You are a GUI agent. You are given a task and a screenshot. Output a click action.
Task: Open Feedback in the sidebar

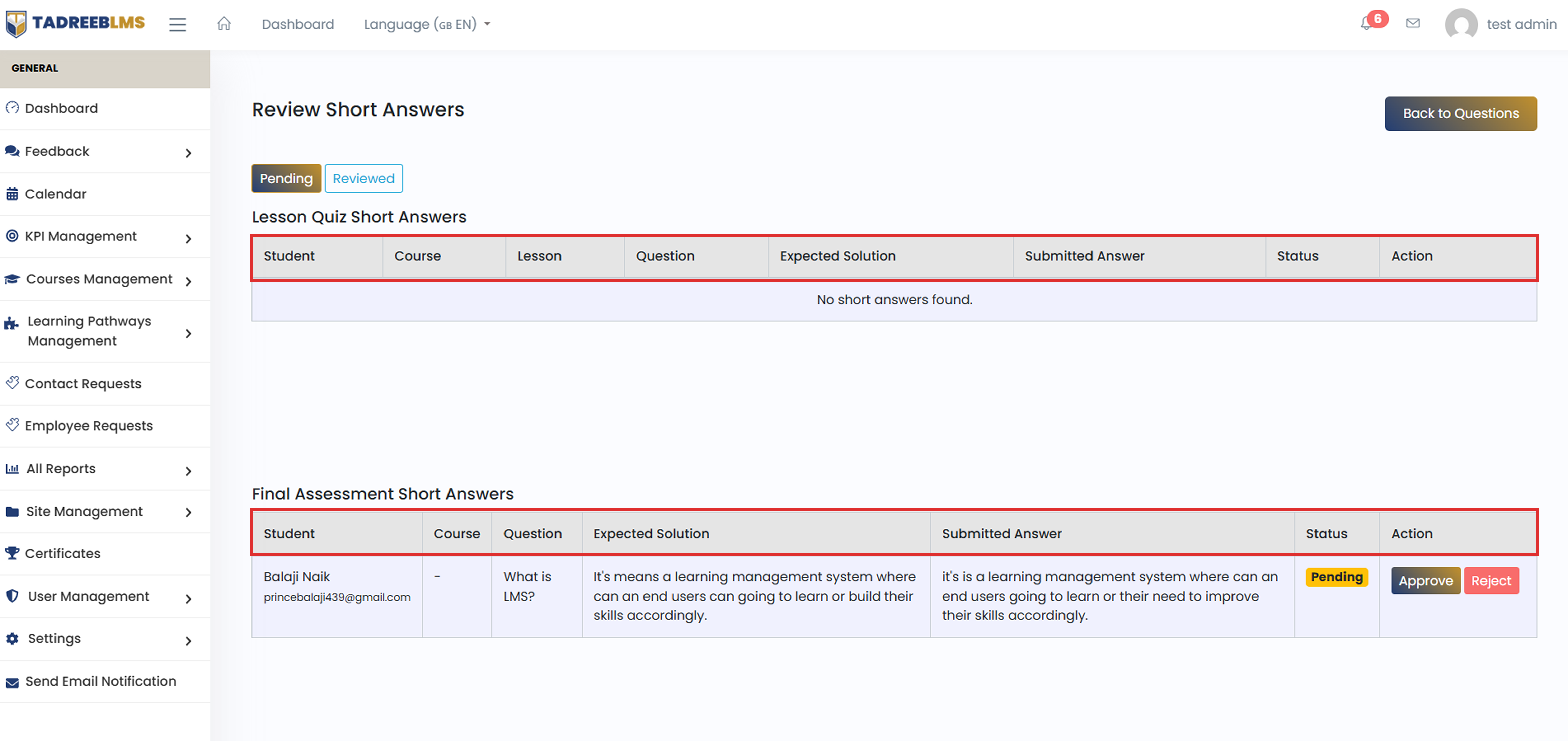click(105, 152)
